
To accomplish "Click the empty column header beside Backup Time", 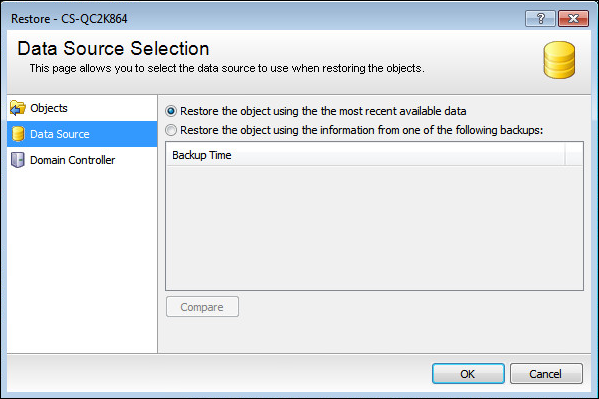I will click(574, 155).
